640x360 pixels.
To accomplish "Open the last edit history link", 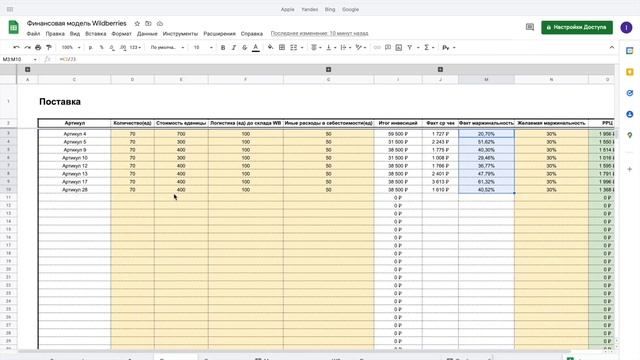I will pos(319,33).
